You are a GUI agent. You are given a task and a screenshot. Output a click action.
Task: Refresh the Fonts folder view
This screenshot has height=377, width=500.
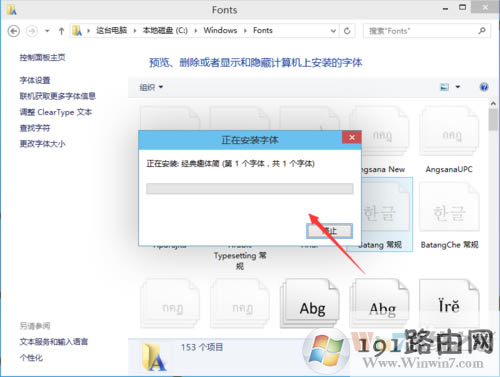347,31
